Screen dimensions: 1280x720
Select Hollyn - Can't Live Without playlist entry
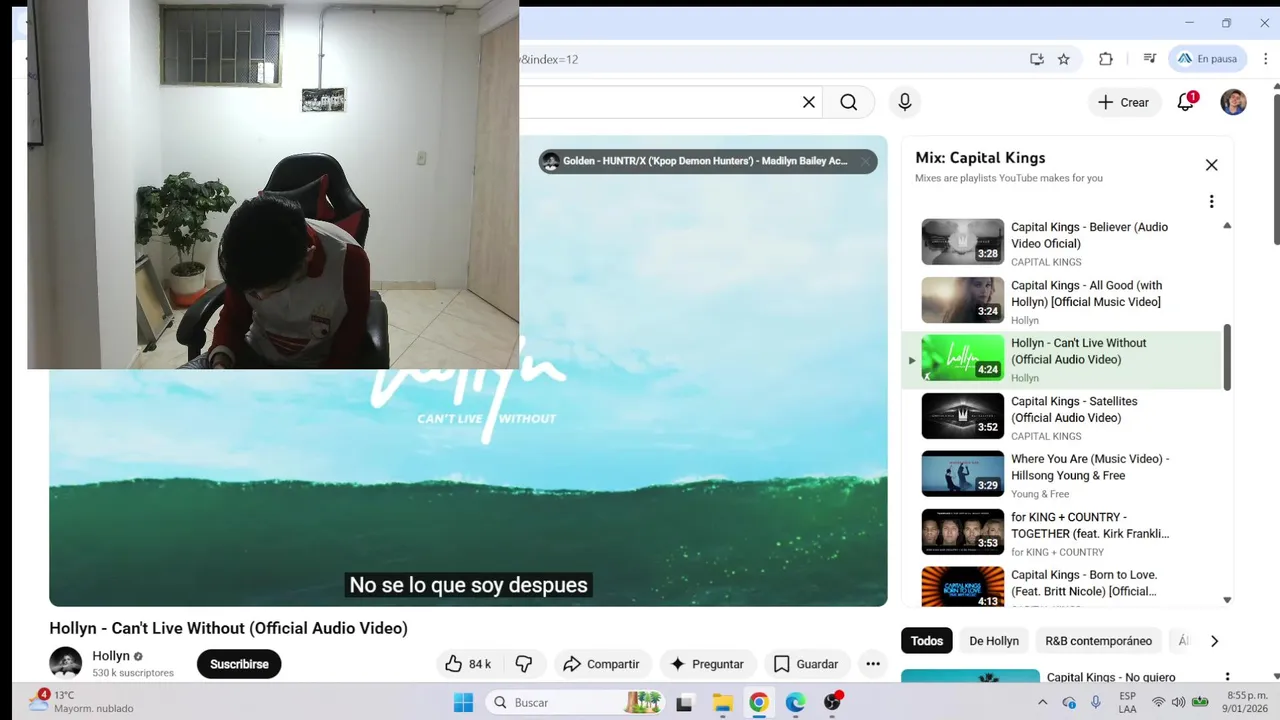point(1062,360)
